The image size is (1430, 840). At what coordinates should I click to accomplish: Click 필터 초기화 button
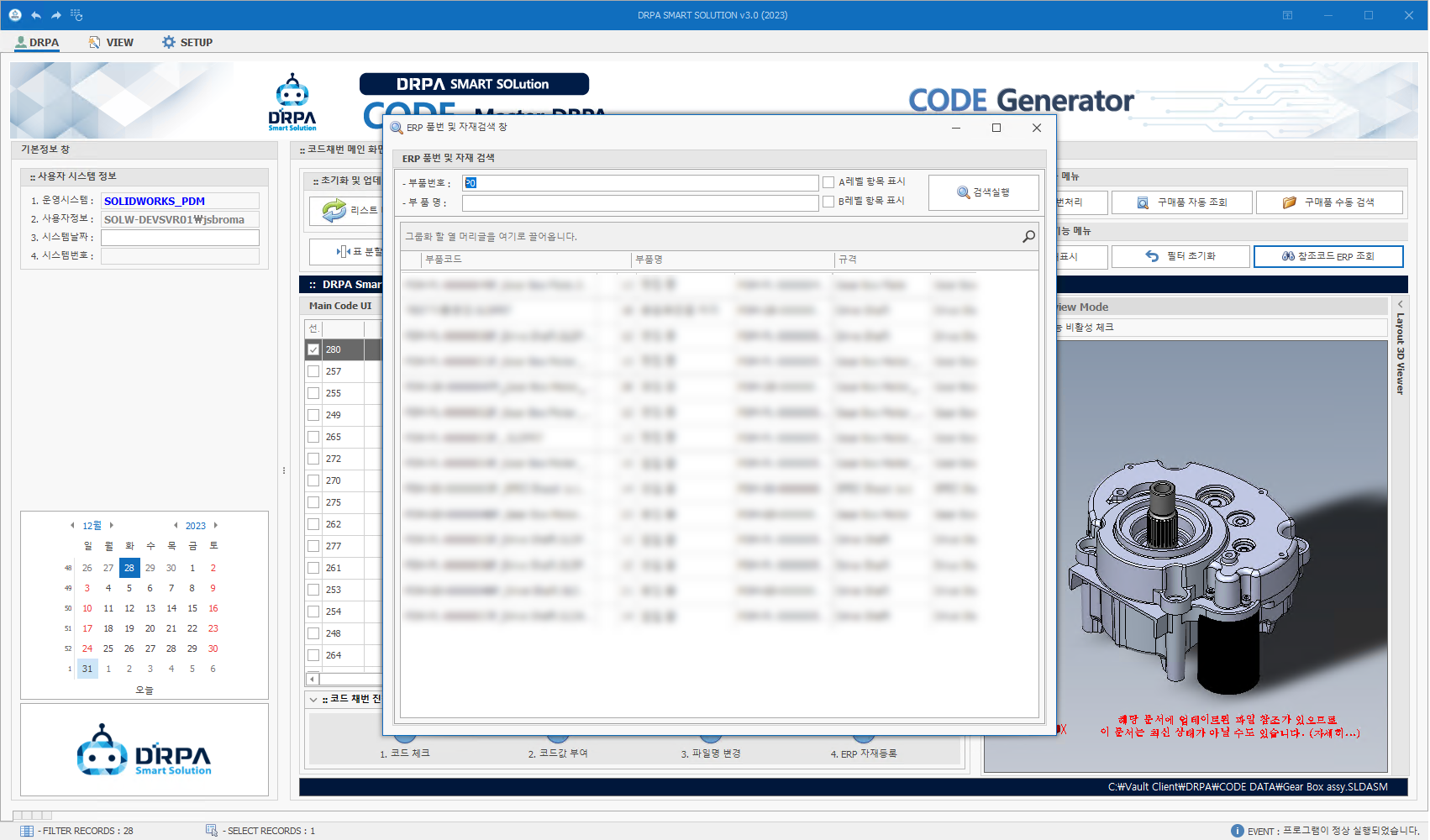coord(1180,256)
